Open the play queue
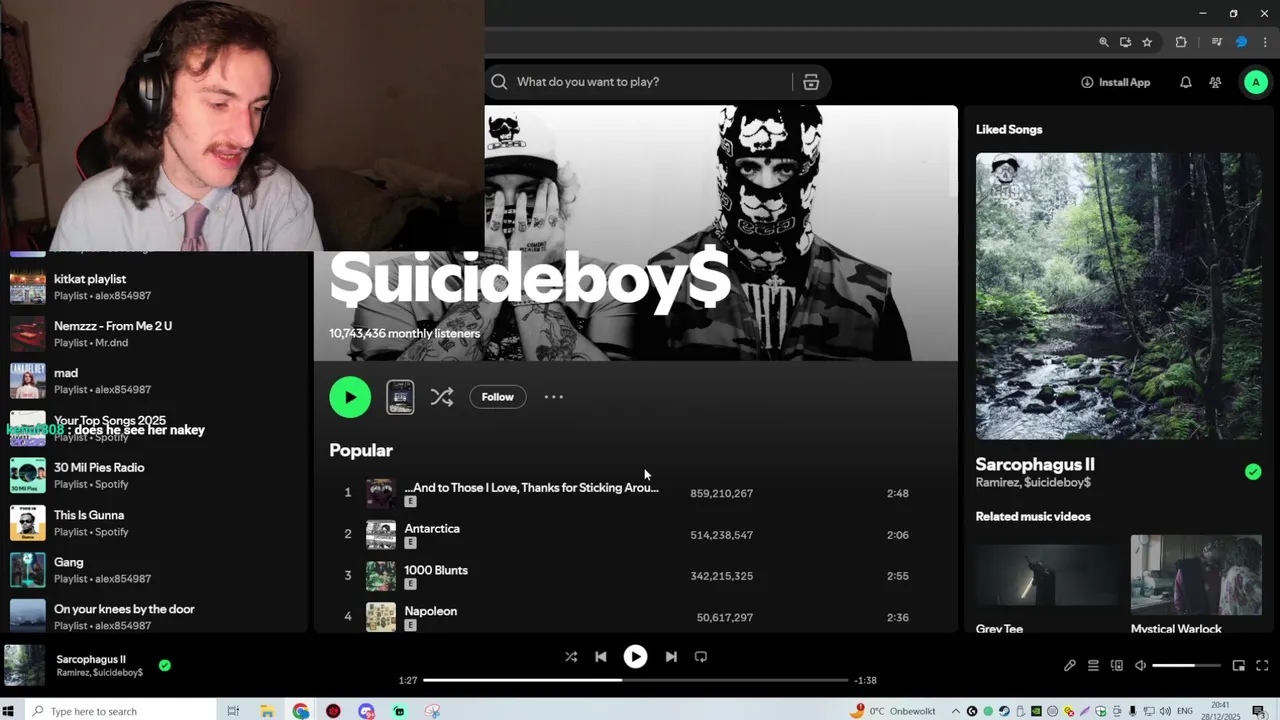 click(1093, 666)
